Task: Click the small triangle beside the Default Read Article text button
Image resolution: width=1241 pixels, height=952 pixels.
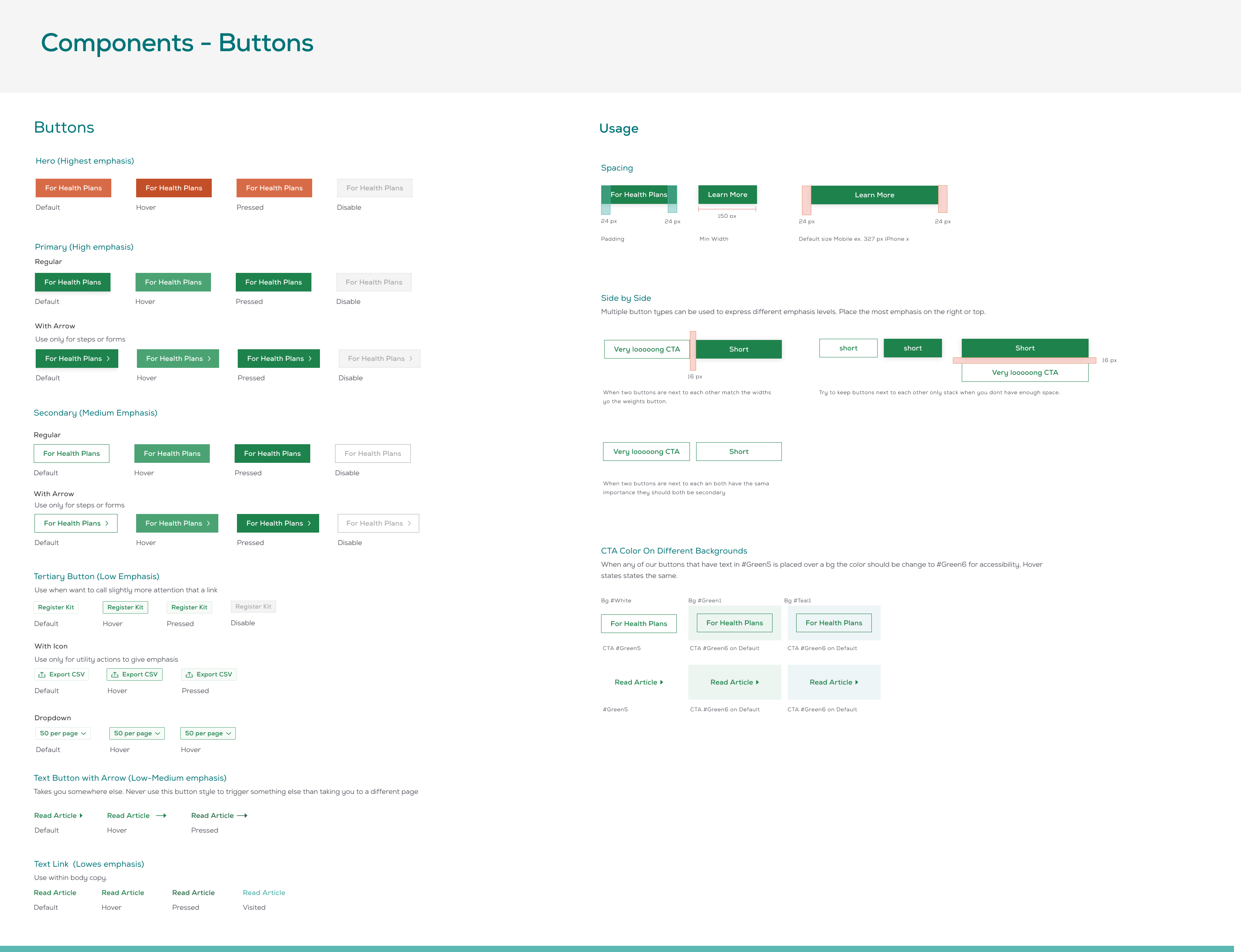Action: click(81, 816)
